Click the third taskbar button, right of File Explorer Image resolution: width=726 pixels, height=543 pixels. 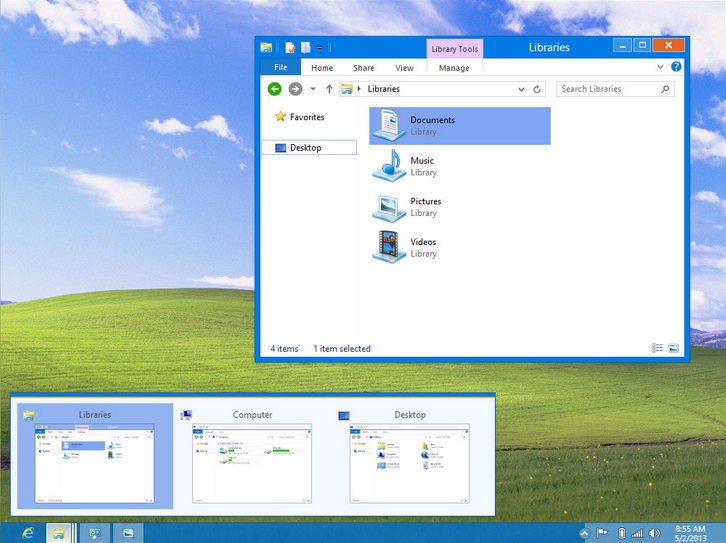pos(94,533)
